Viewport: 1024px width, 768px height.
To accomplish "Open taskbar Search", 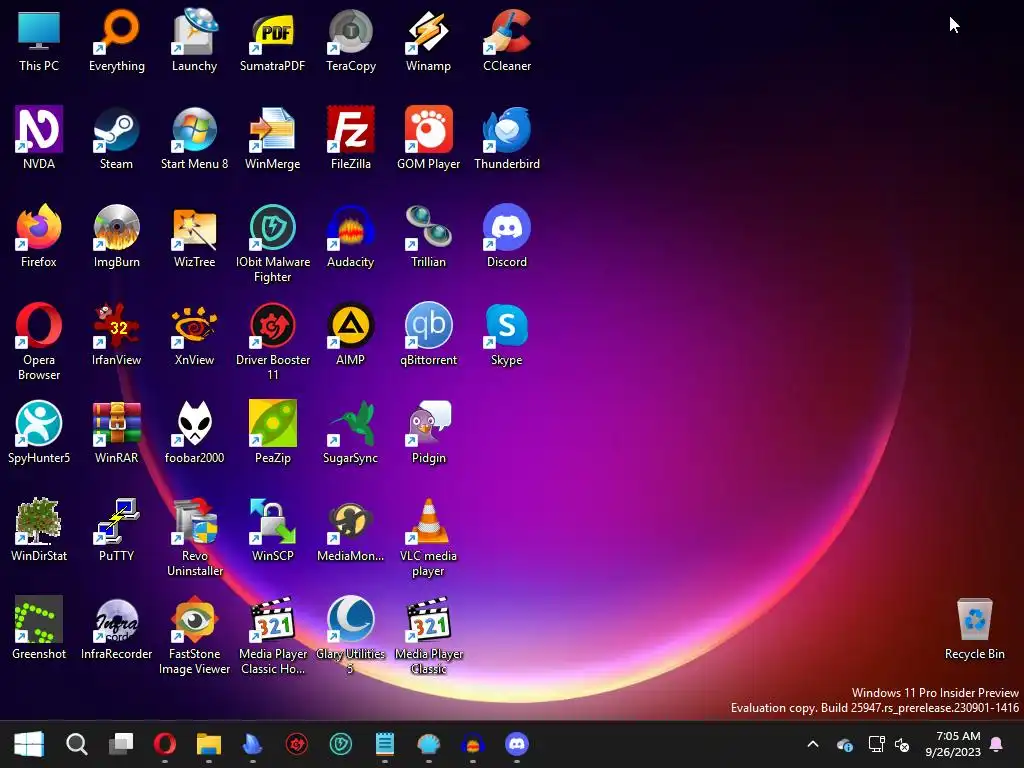I will point(76,744).
